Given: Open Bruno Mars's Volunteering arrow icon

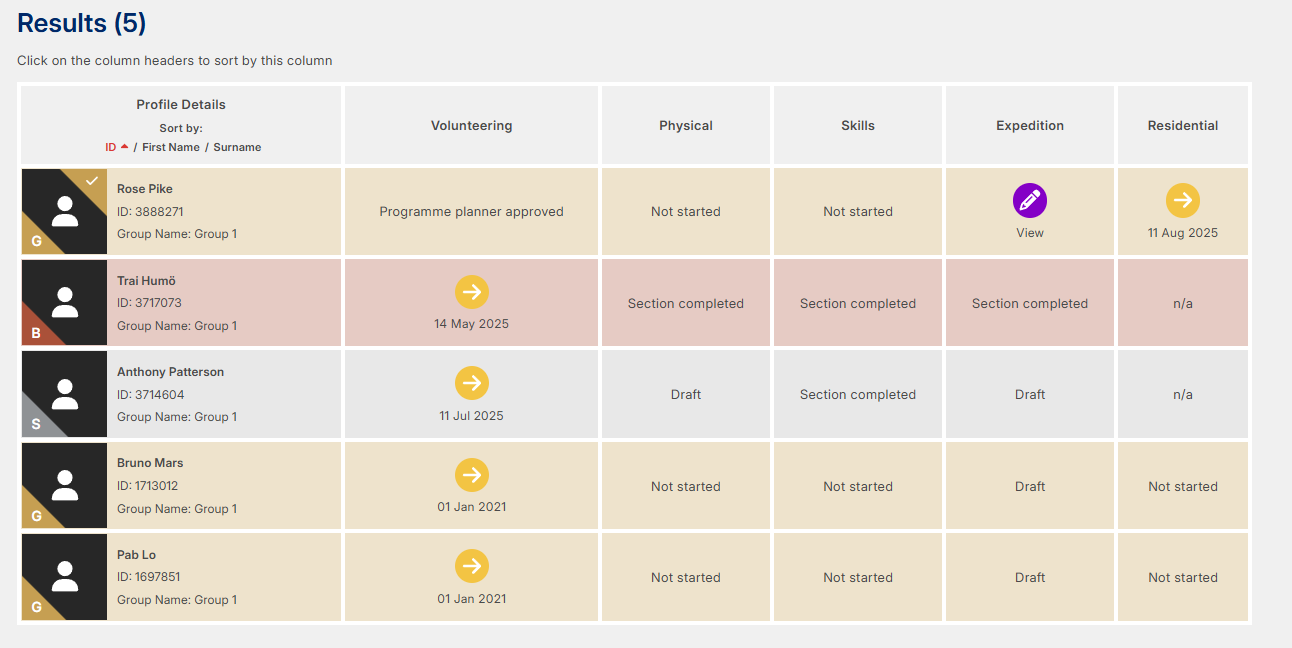Looking at the screenshot, I should click(471, 475).
